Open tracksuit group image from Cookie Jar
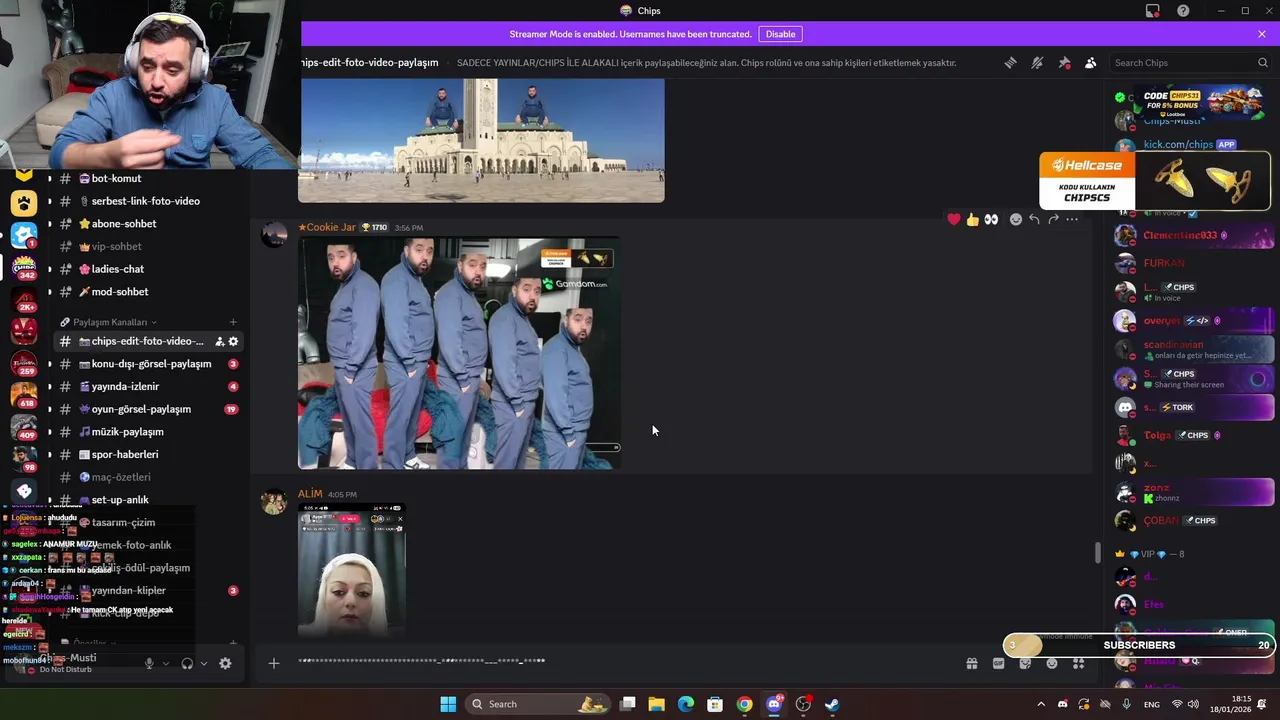This screenshot has width=1280, height=720. pyautogui.click(x=459, y=352)
